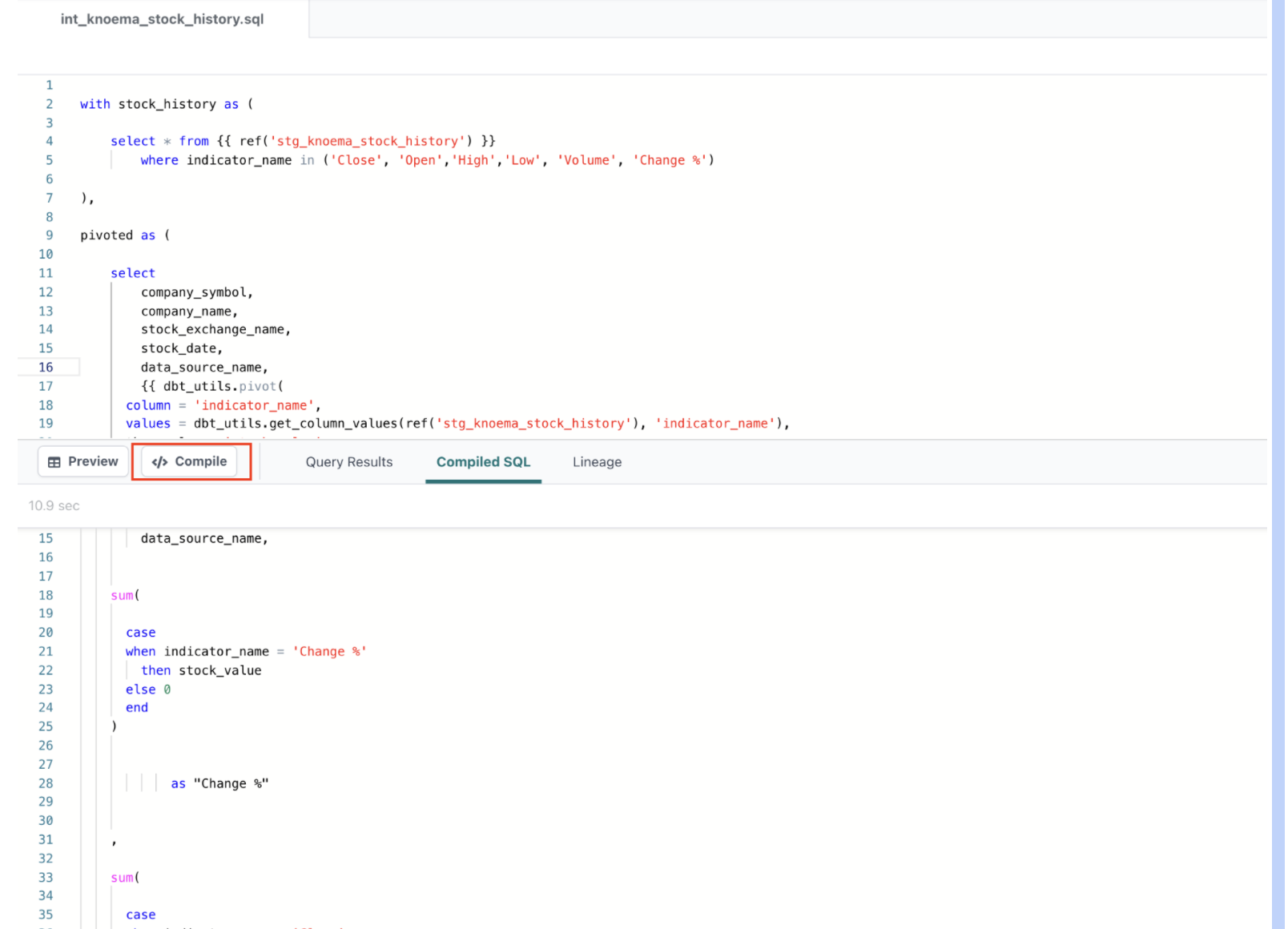Click the sum( on compiled SQL line 18
Image resolution: width=1288 pixels, height=929 pixels.
click(125, 596)
